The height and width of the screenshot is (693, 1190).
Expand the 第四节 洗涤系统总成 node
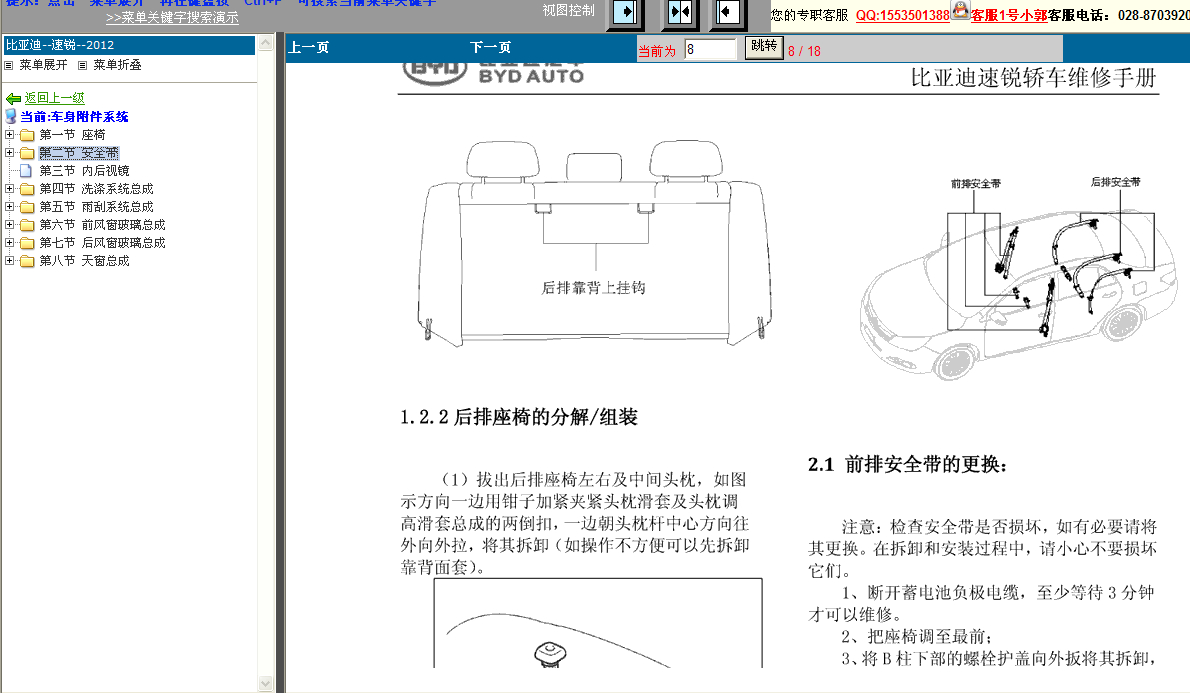tap(10, 188)
